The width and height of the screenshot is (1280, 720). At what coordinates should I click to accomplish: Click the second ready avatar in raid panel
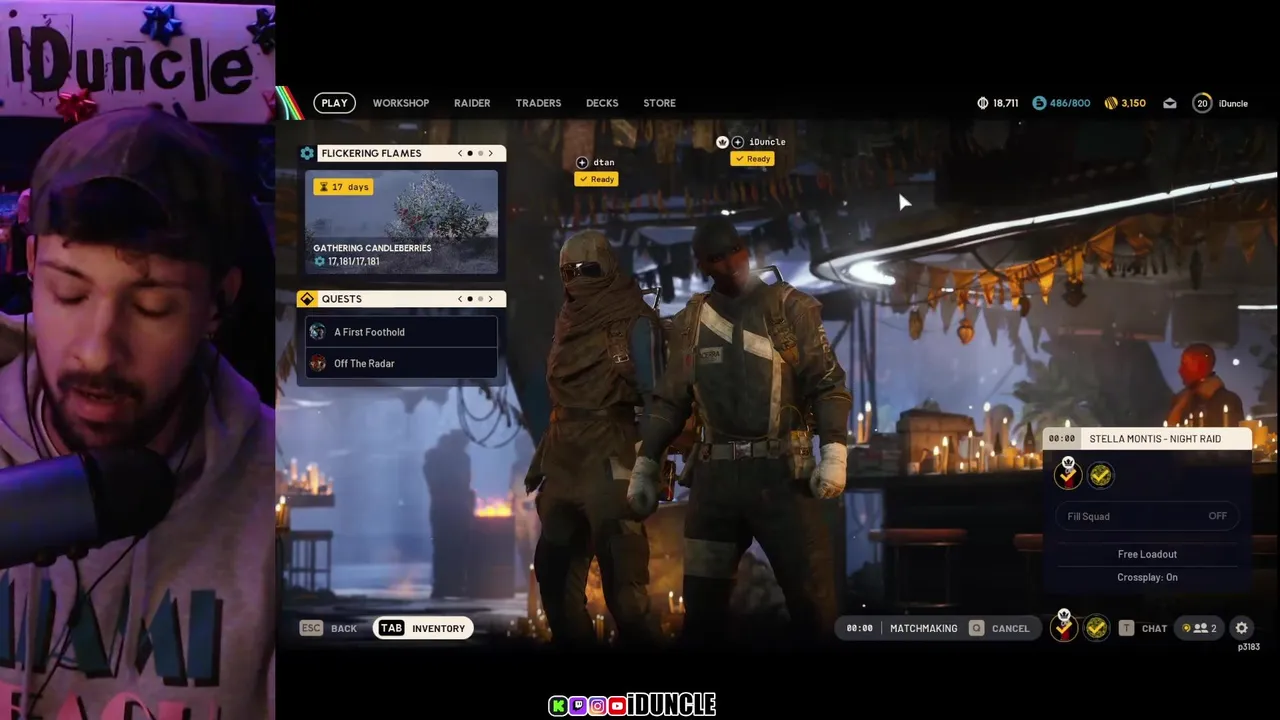[x=1101, y=476]
